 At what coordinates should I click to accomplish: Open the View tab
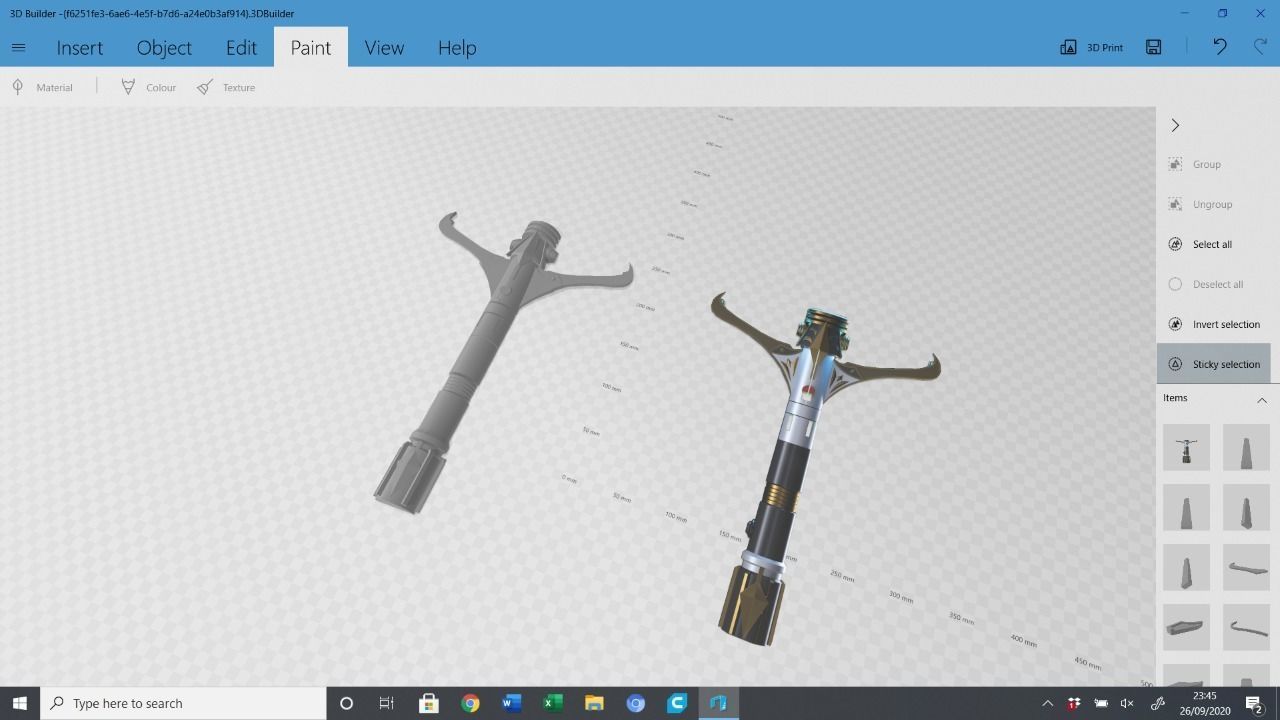click(384, 48)
